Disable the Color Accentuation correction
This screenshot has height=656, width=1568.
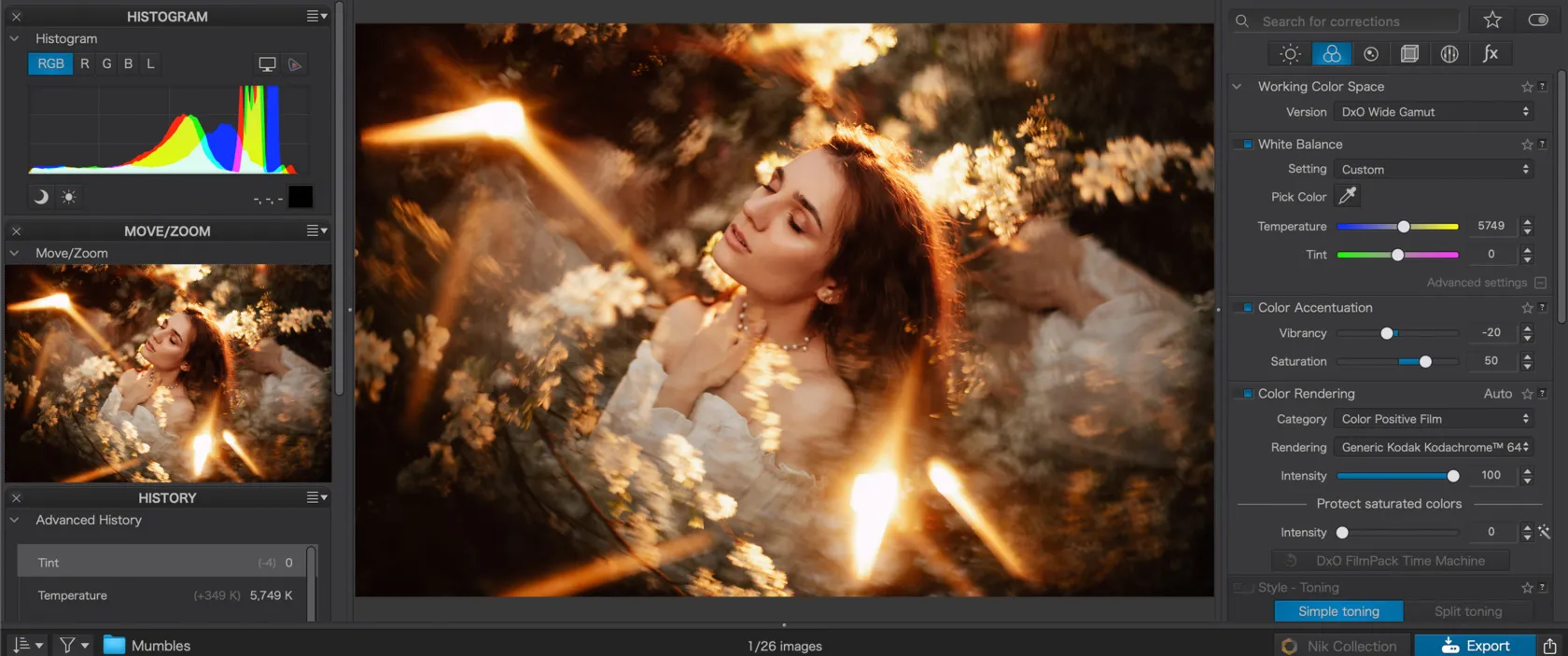[x=1247, y=308]
